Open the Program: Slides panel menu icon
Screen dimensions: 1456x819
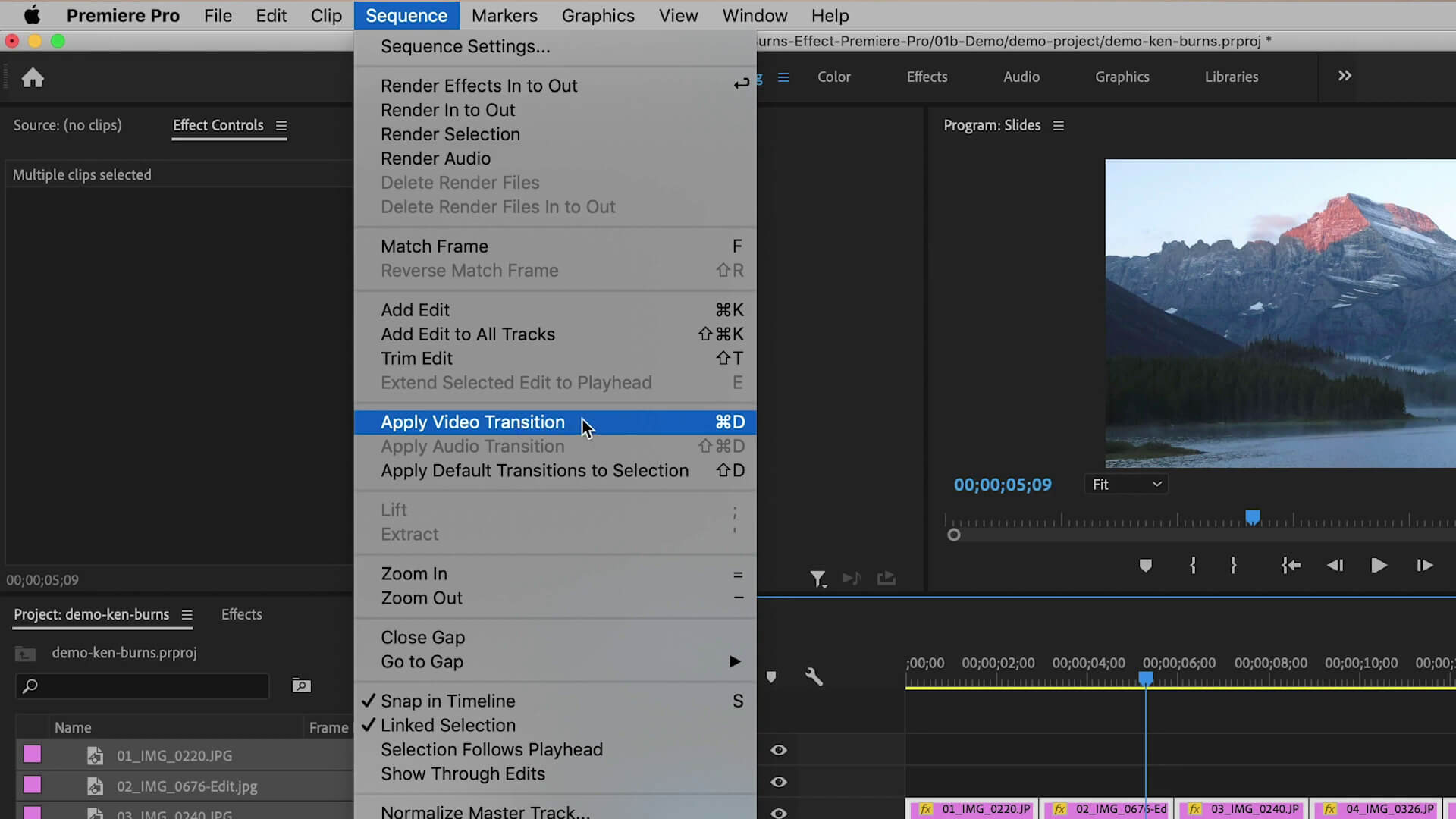pos(1059,126)
